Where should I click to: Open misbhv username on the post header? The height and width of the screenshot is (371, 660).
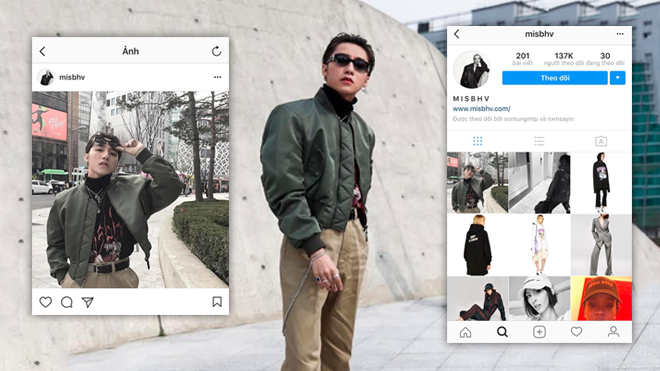tap(72, 77)
